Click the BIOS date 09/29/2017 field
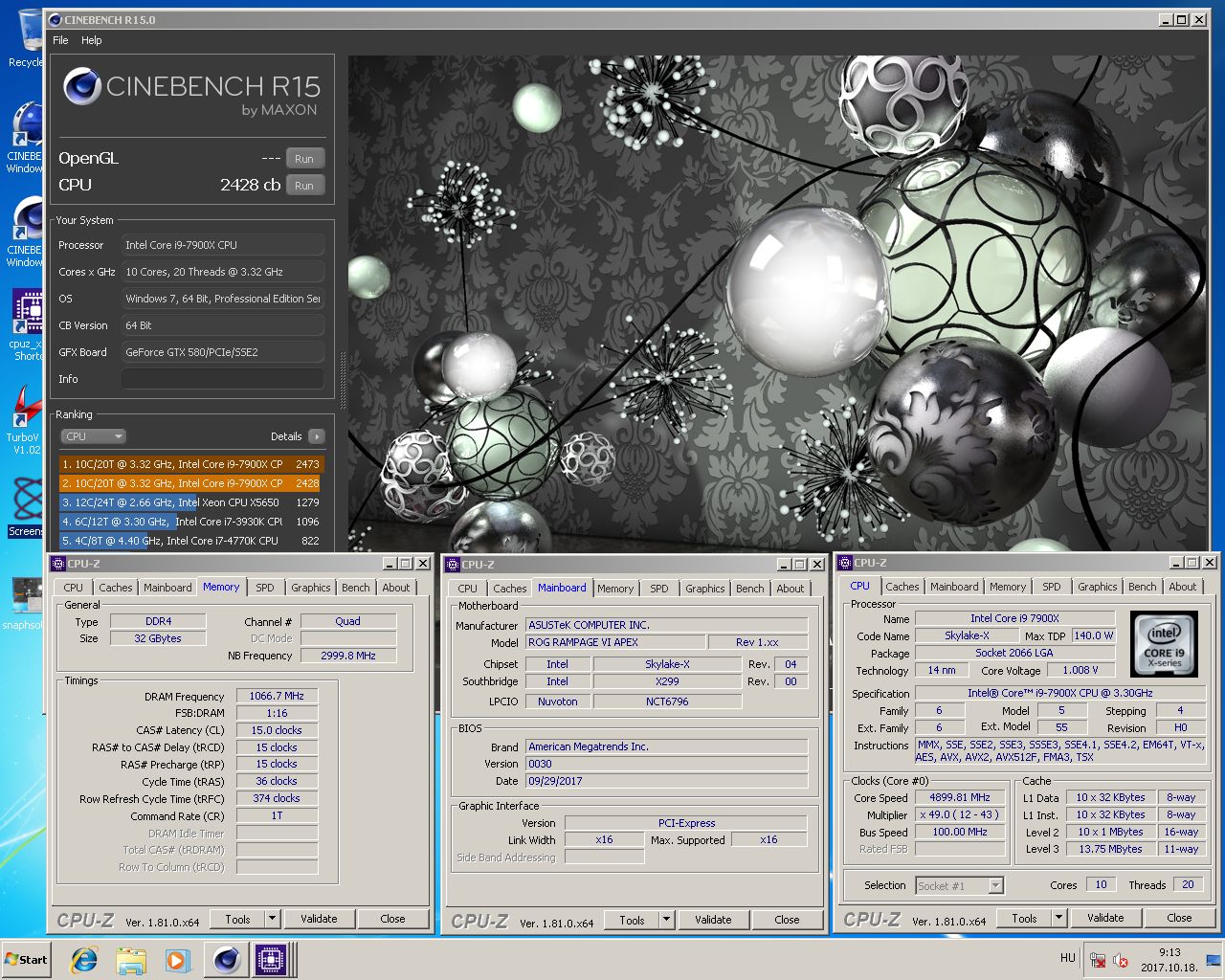The image size is (1225, 980). point(666,781)
